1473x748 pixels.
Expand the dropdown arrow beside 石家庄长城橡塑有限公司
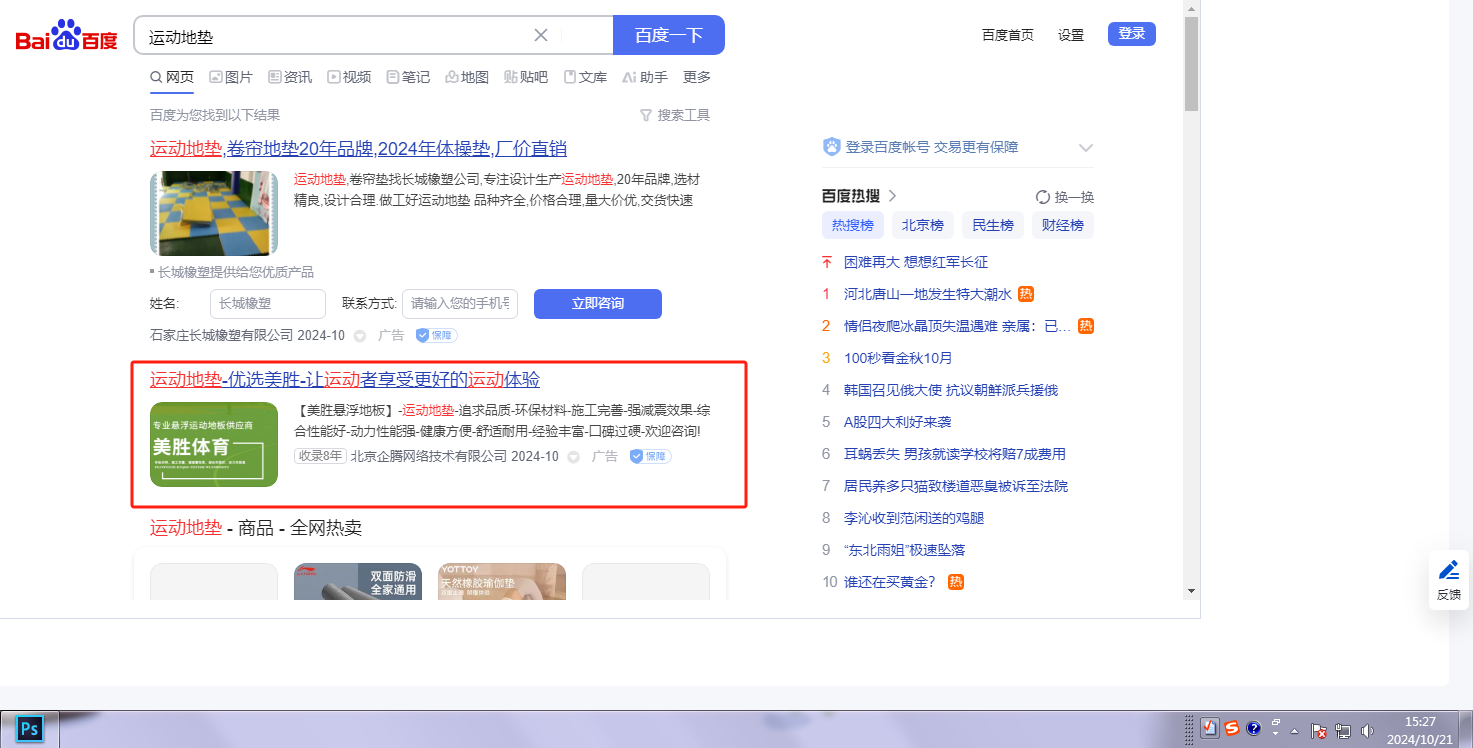(x=360, y=336)
